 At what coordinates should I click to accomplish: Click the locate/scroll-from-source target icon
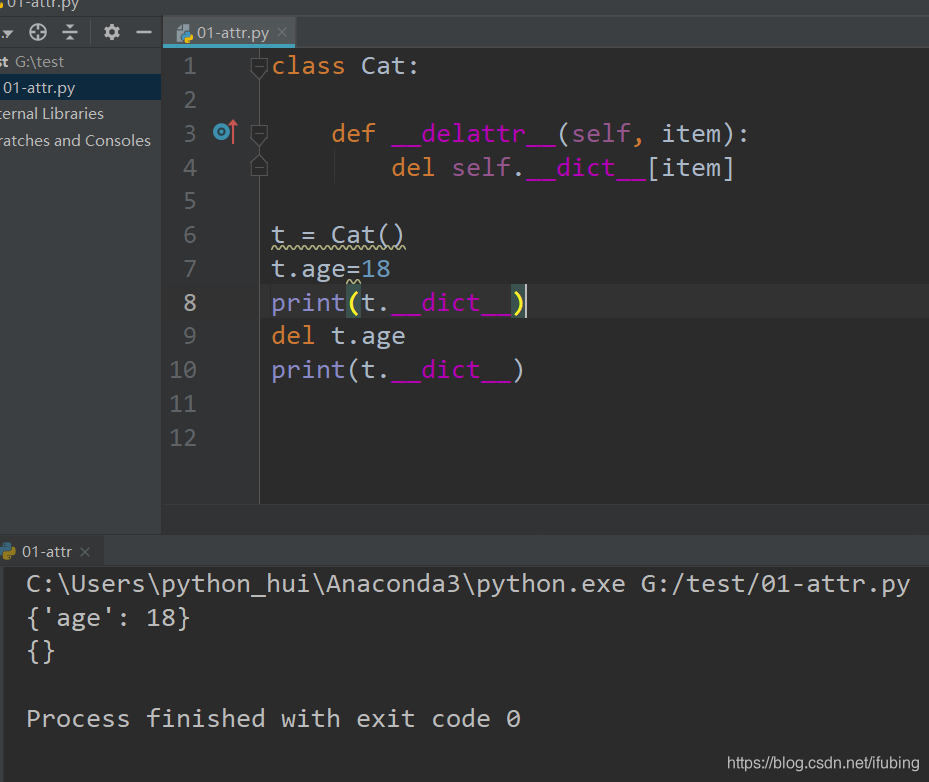[38, 32]
